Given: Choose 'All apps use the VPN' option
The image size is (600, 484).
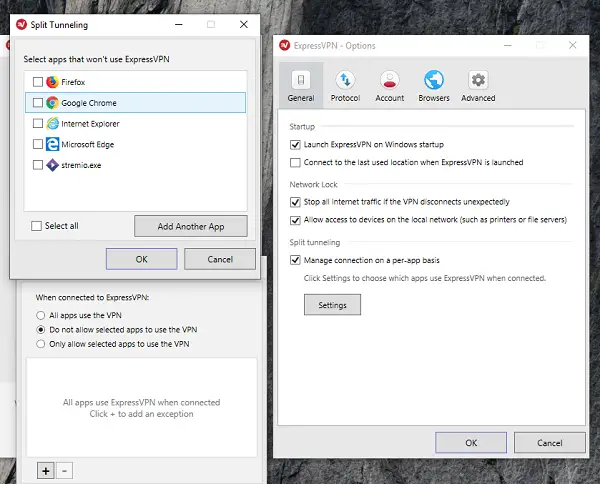Looking at the screenshot, I should 41,315.
